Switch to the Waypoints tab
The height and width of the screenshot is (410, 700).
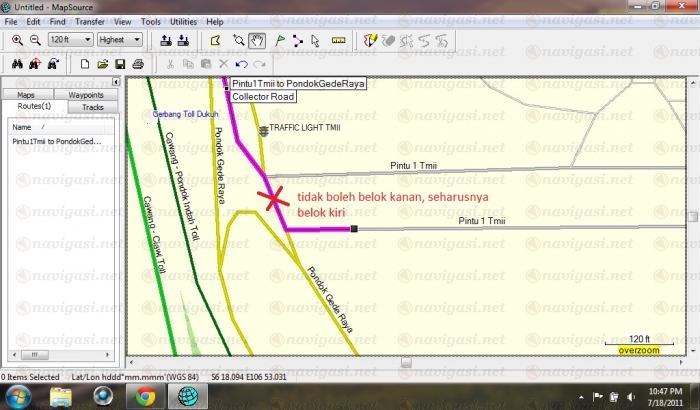85,94
